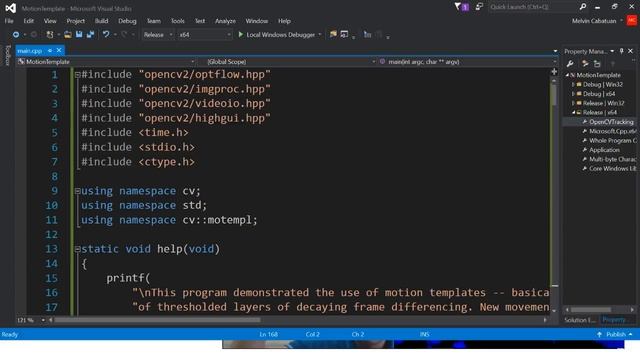Click the editor horizontal scrollbar thumb
This screenshot has height=360, width=640.
(x=157, y=320)
